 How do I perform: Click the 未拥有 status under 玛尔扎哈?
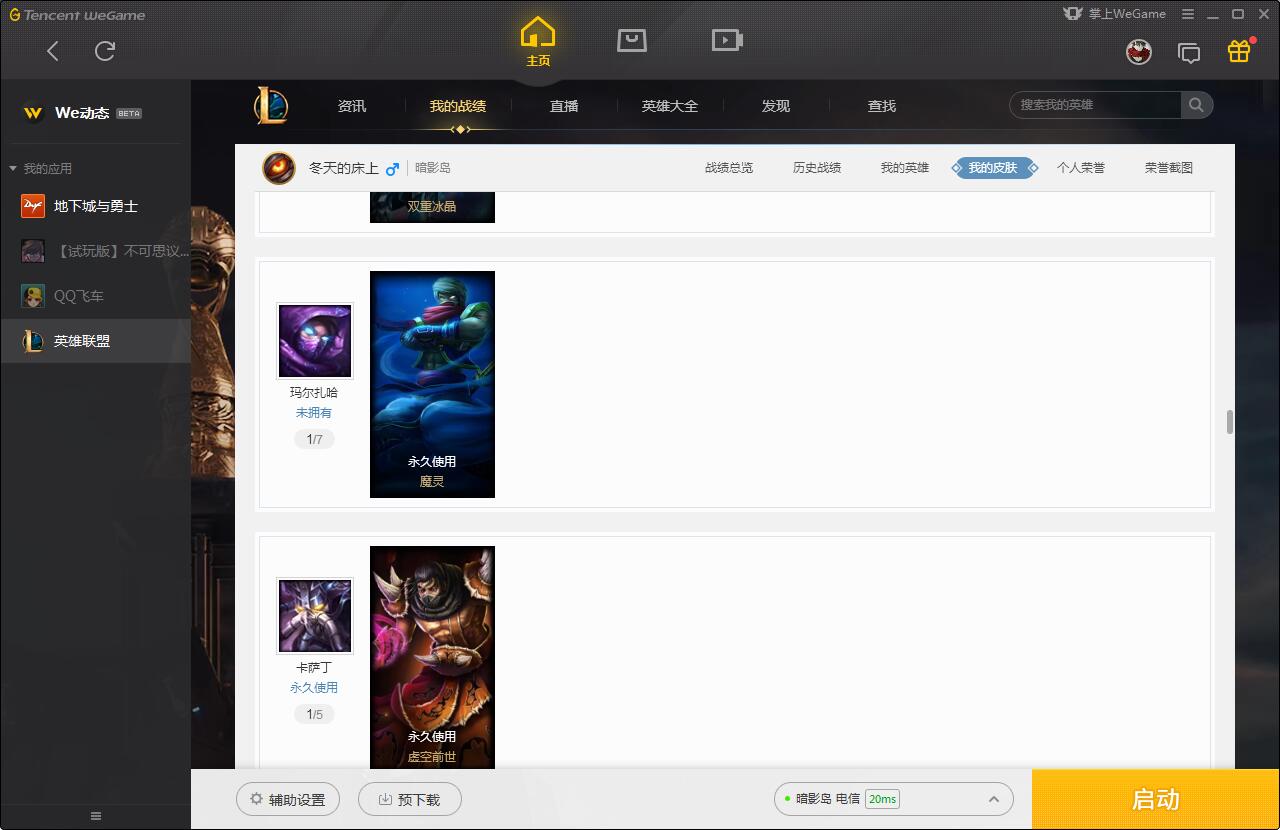click(x=314, y=413)
